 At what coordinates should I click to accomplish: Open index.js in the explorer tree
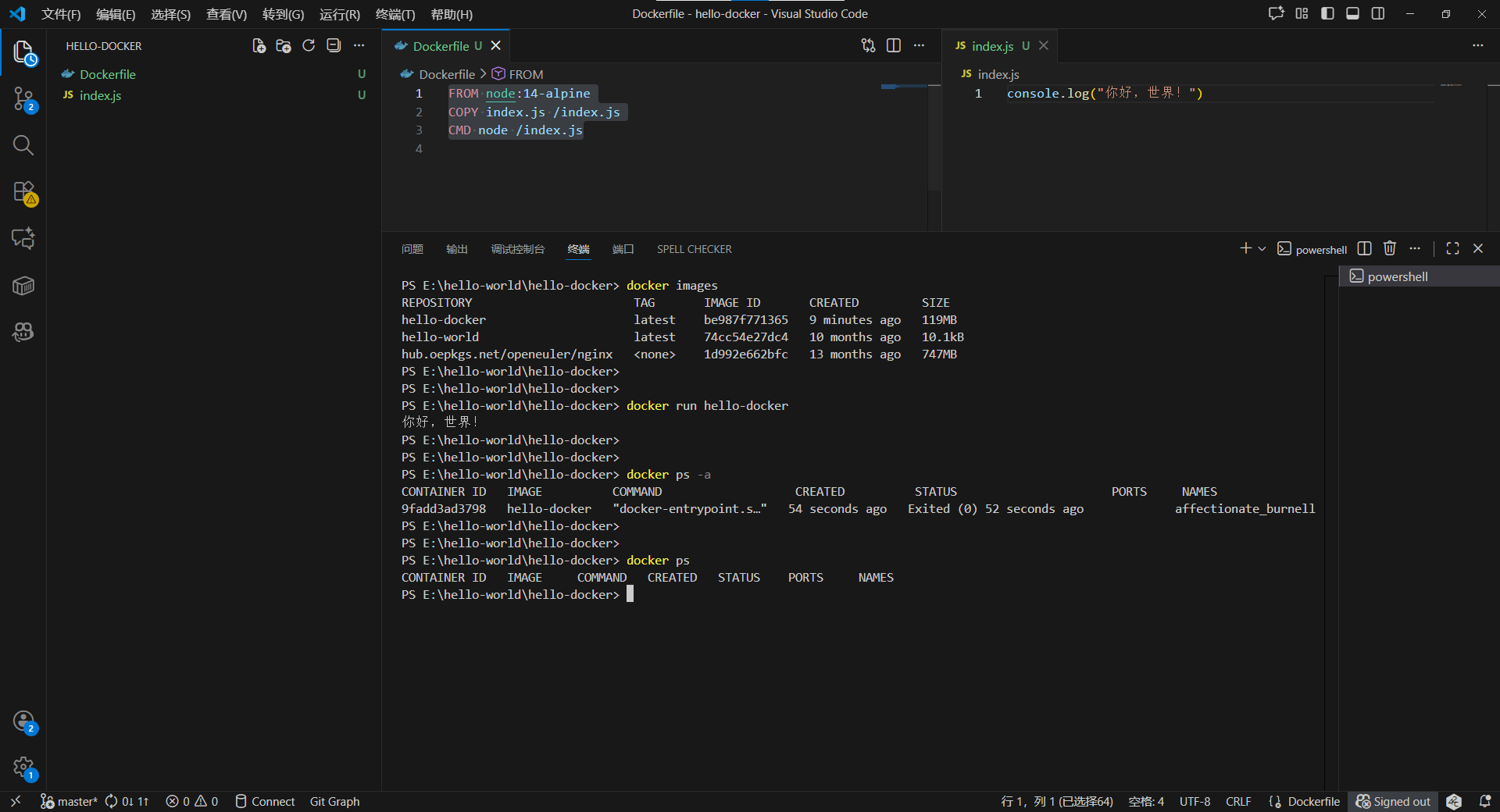point(213,95)
